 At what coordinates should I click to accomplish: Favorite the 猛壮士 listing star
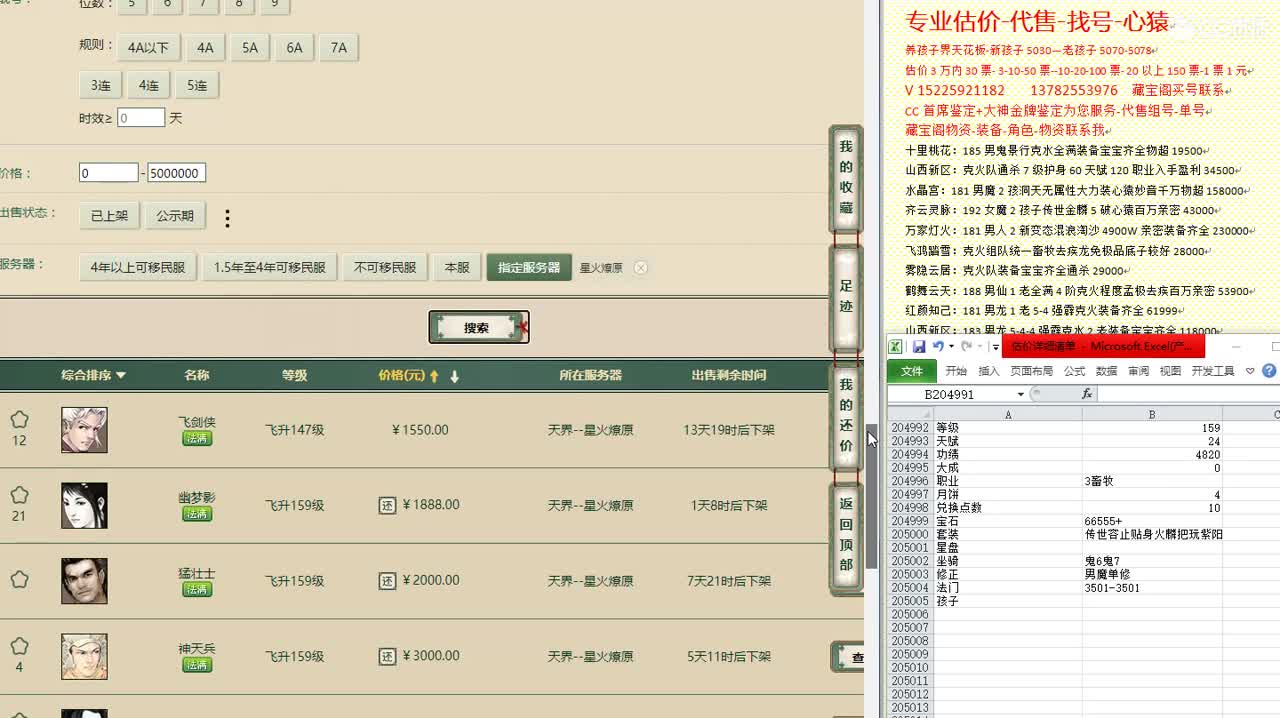19,579
